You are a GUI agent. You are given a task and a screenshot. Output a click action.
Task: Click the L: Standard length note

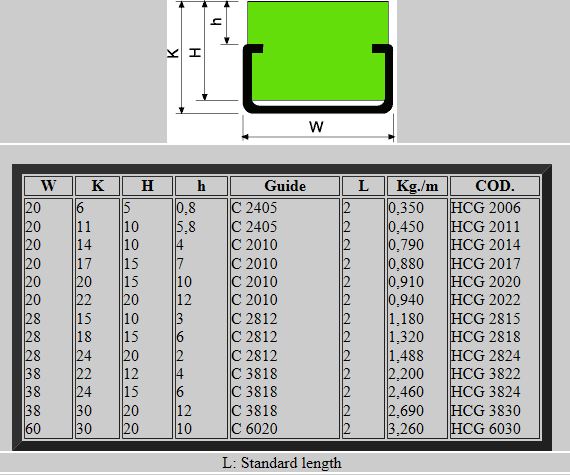(x=282, y=463)
